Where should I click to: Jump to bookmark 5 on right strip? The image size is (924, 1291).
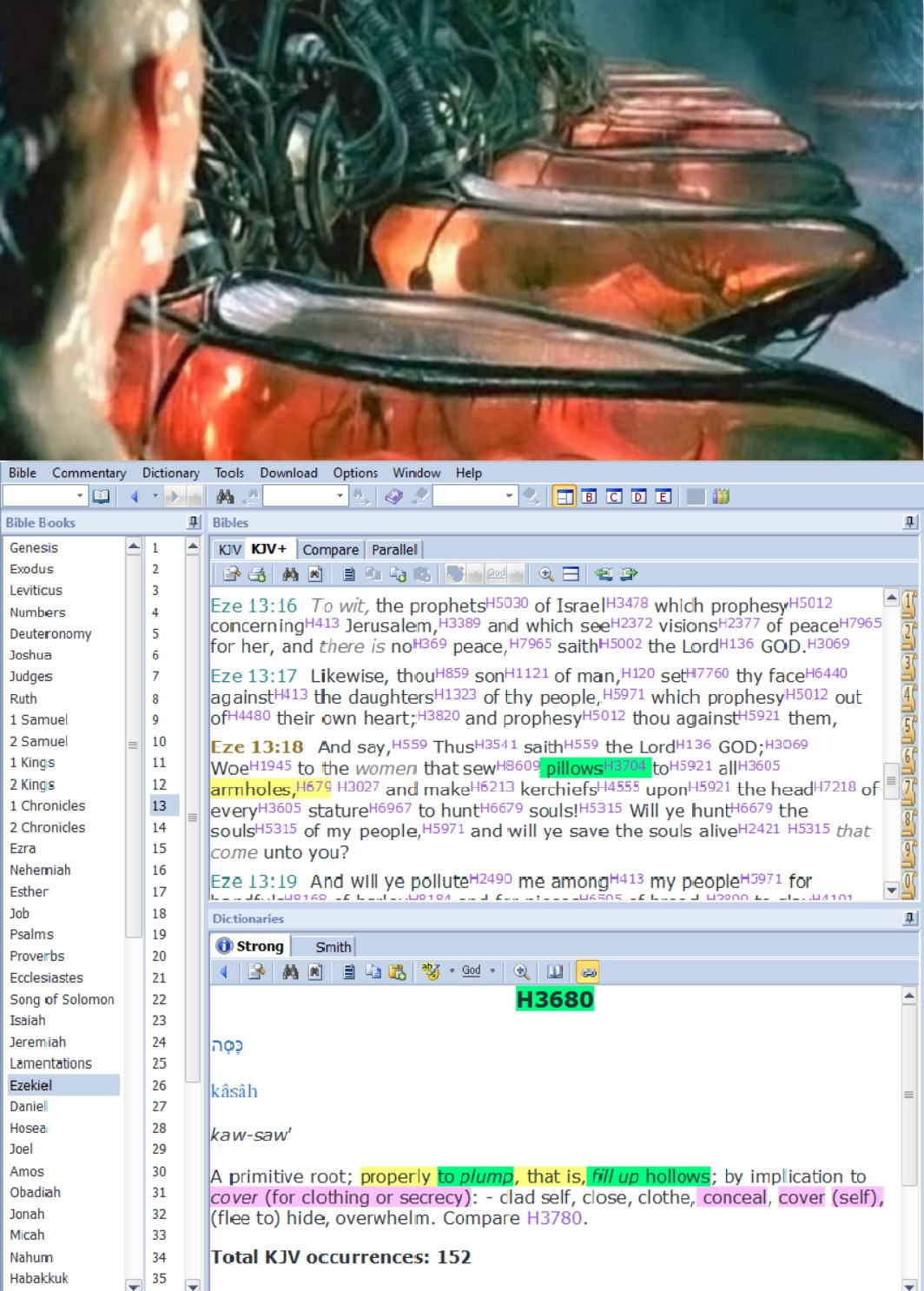909,728
